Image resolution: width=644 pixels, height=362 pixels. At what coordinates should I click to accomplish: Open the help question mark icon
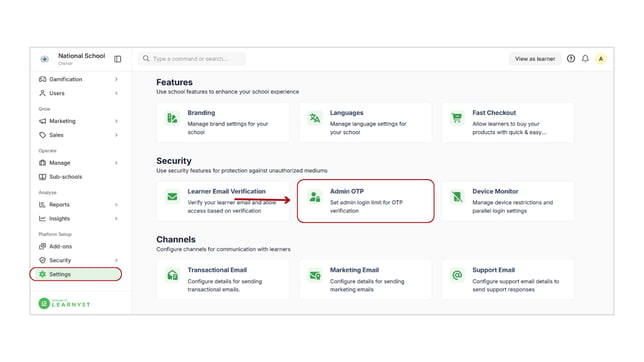[571, 59]
